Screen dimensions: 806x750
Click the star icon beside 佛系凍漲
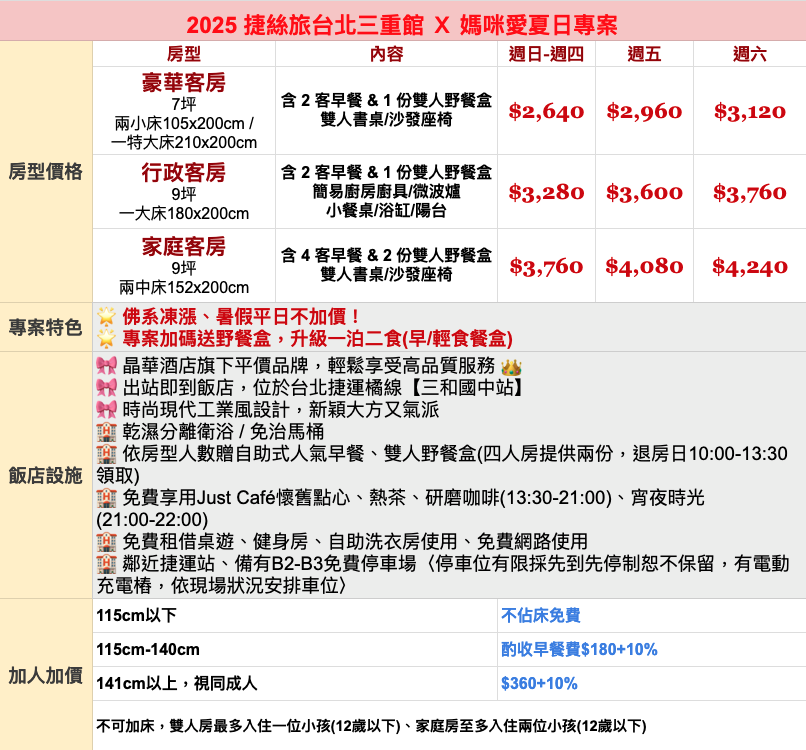pos(106,317)
